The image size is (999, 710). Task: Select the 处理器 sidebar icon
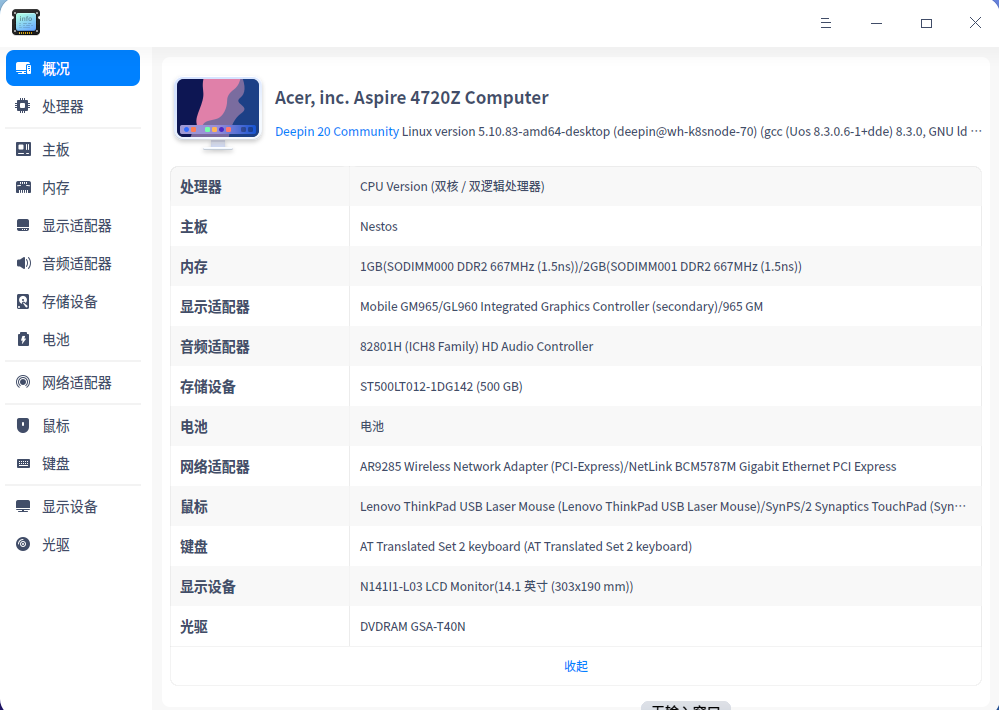coord(22,106)
